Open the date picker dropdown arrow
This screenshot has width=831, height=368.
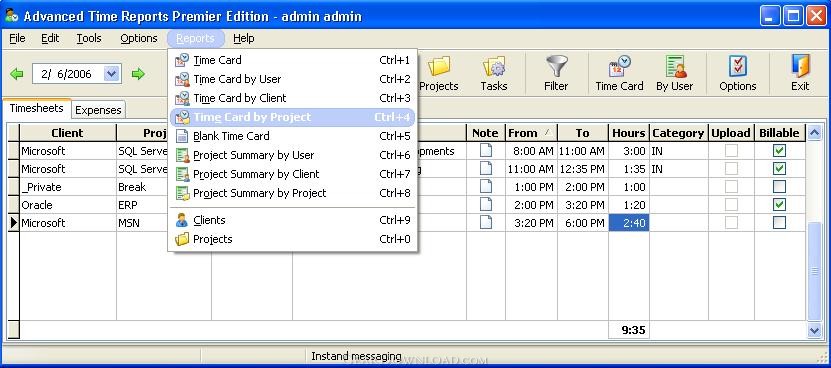111,74
